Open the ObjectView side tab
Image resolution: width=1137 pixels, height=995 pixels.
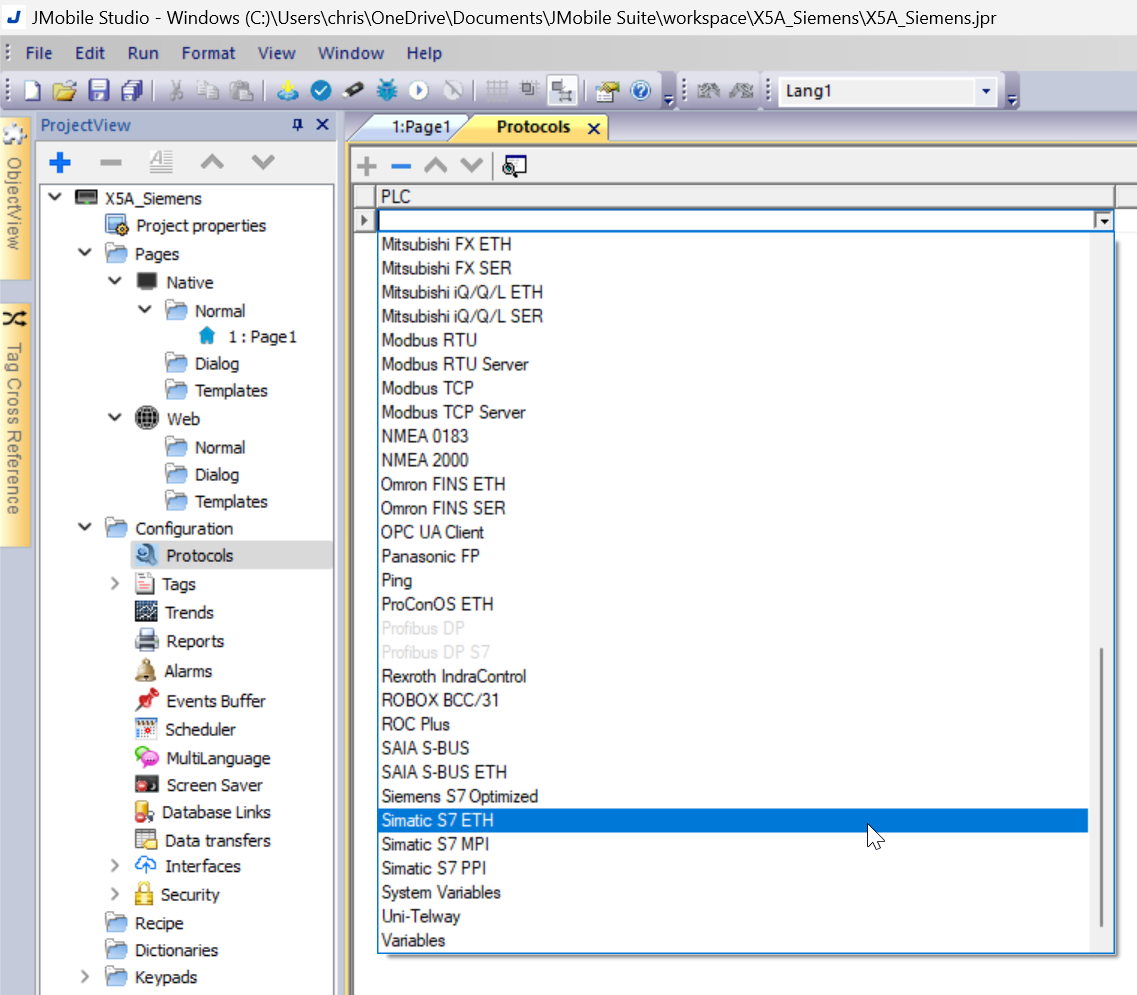[14, 200]
